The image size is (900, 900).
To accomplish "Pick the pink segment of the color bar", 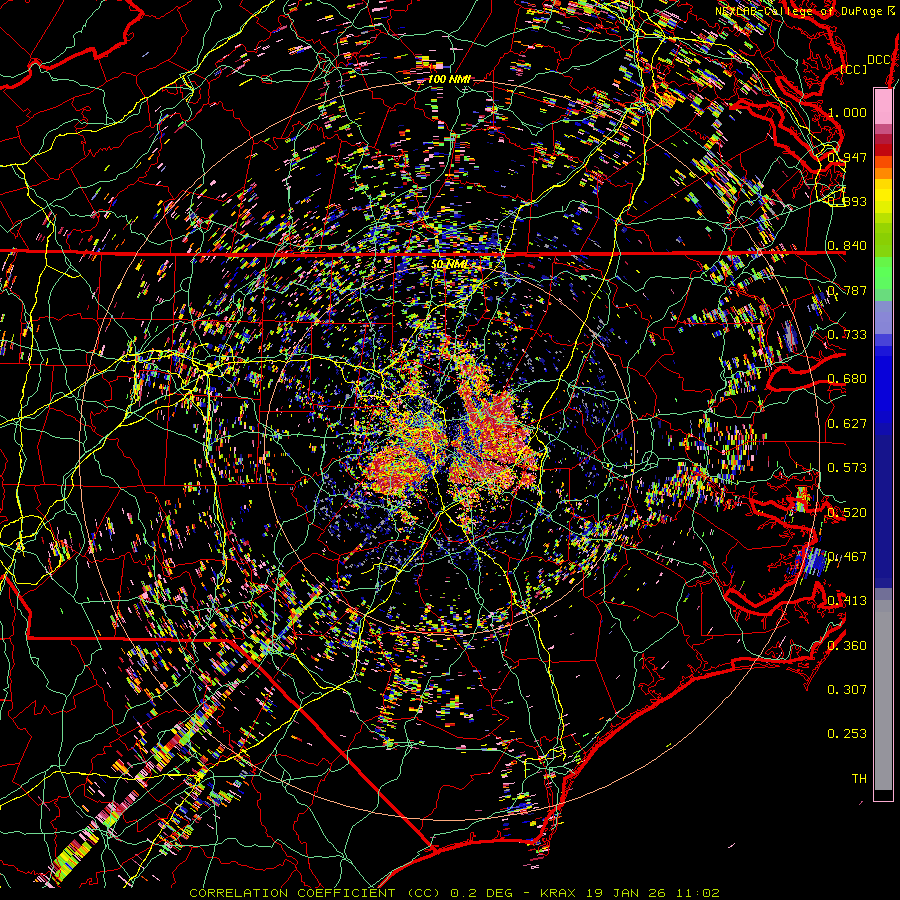I will [883, 106].
